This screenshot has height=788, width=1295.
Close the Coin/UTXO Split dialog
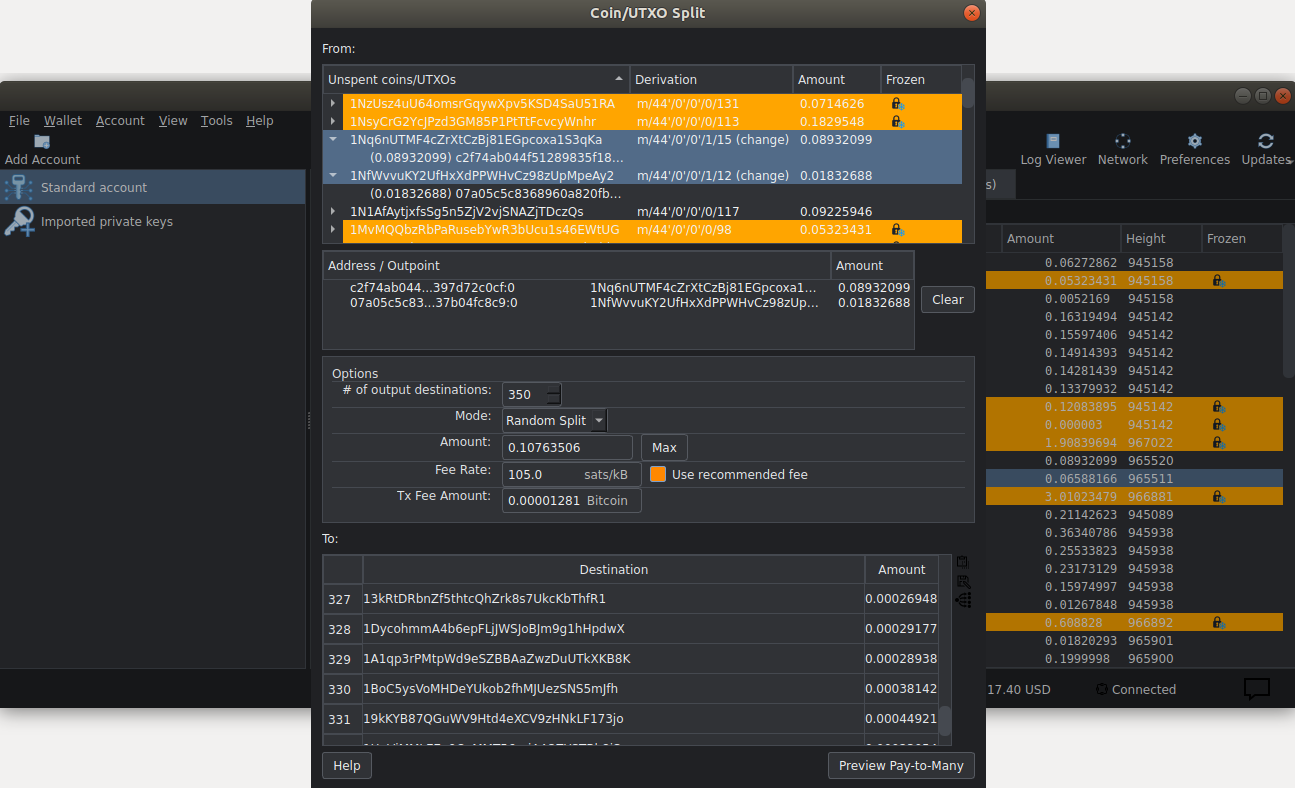pyautogui.click(x=971, y=13)
